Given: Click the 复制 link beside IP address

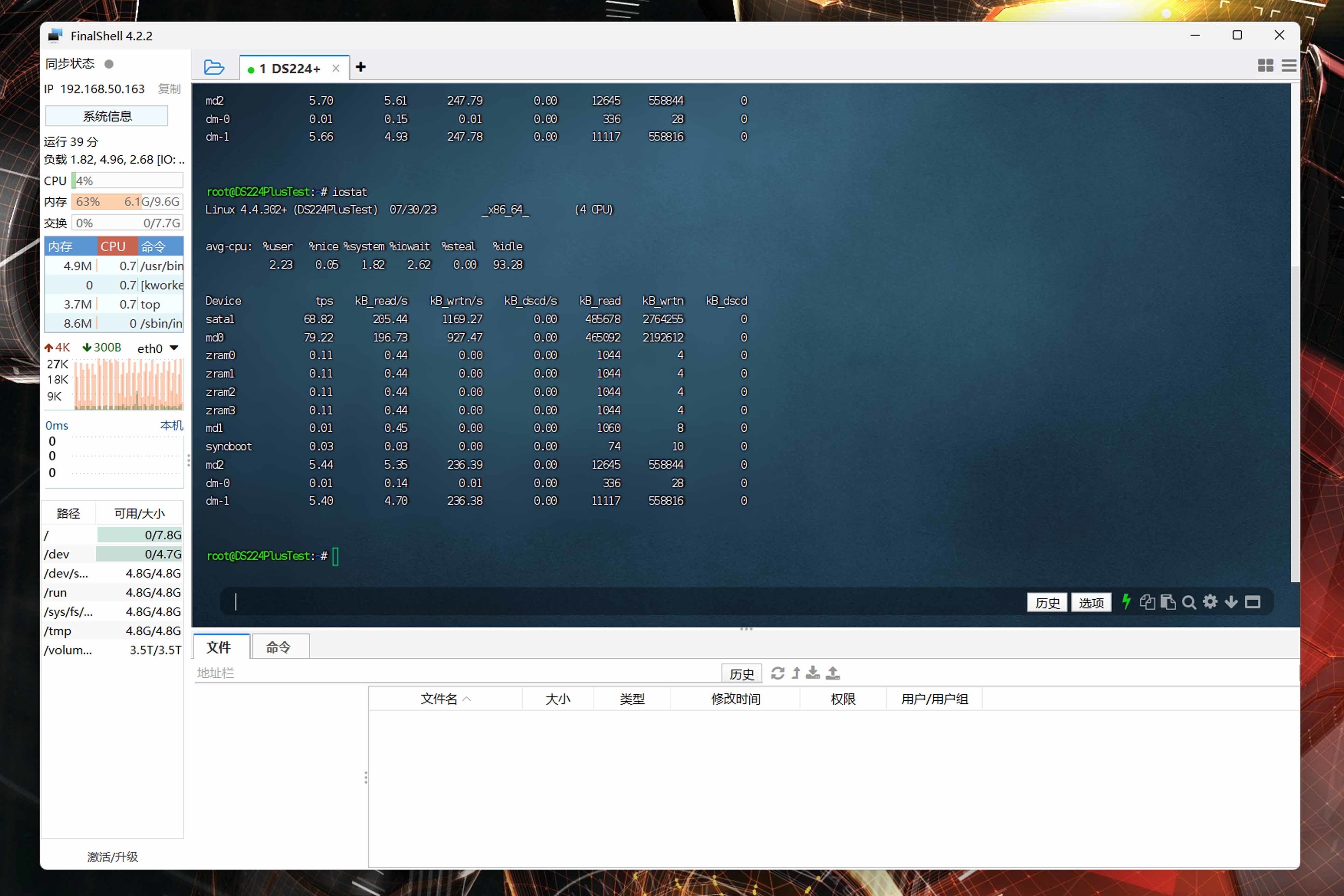Looking at the screenshot, I should click(x=169, y=88).
